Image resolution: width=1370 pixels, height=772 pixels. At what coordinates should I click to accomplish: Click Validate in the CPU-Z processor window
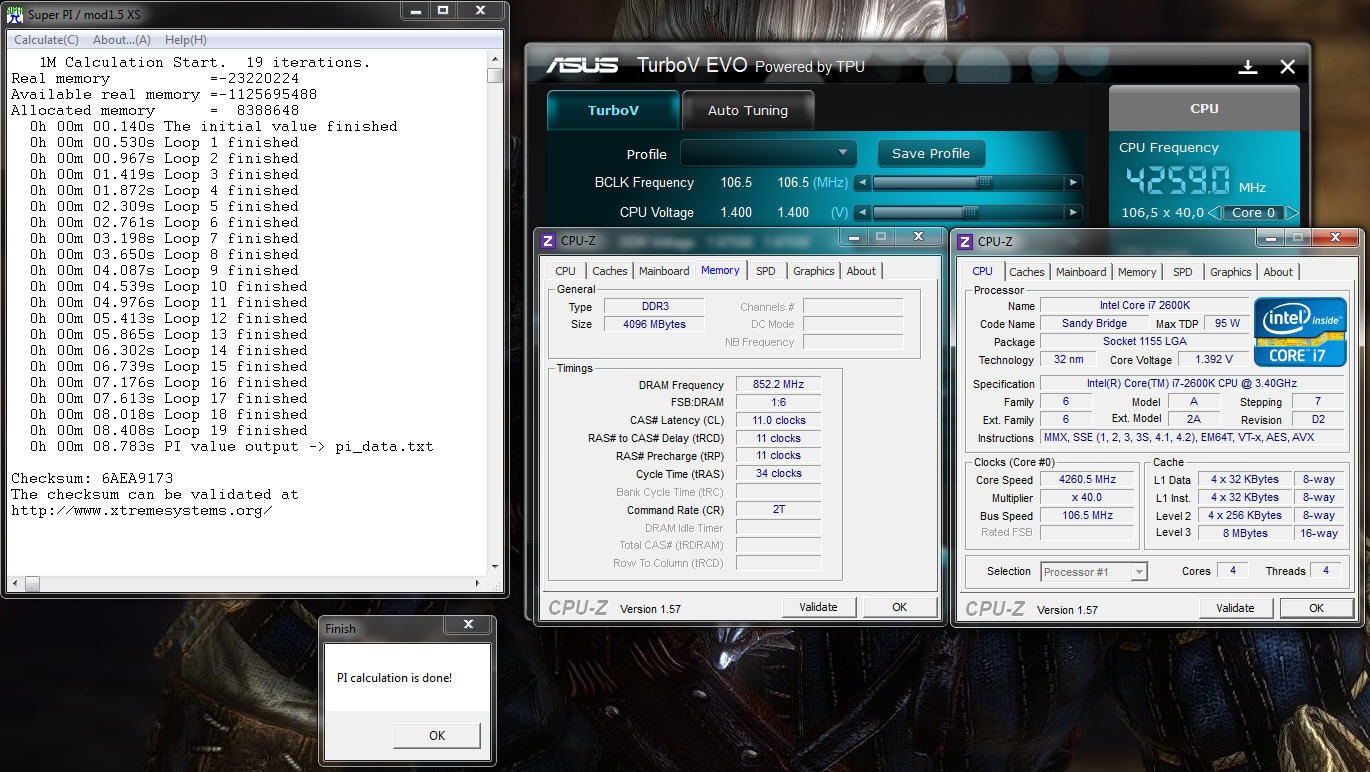point(1235,608)
